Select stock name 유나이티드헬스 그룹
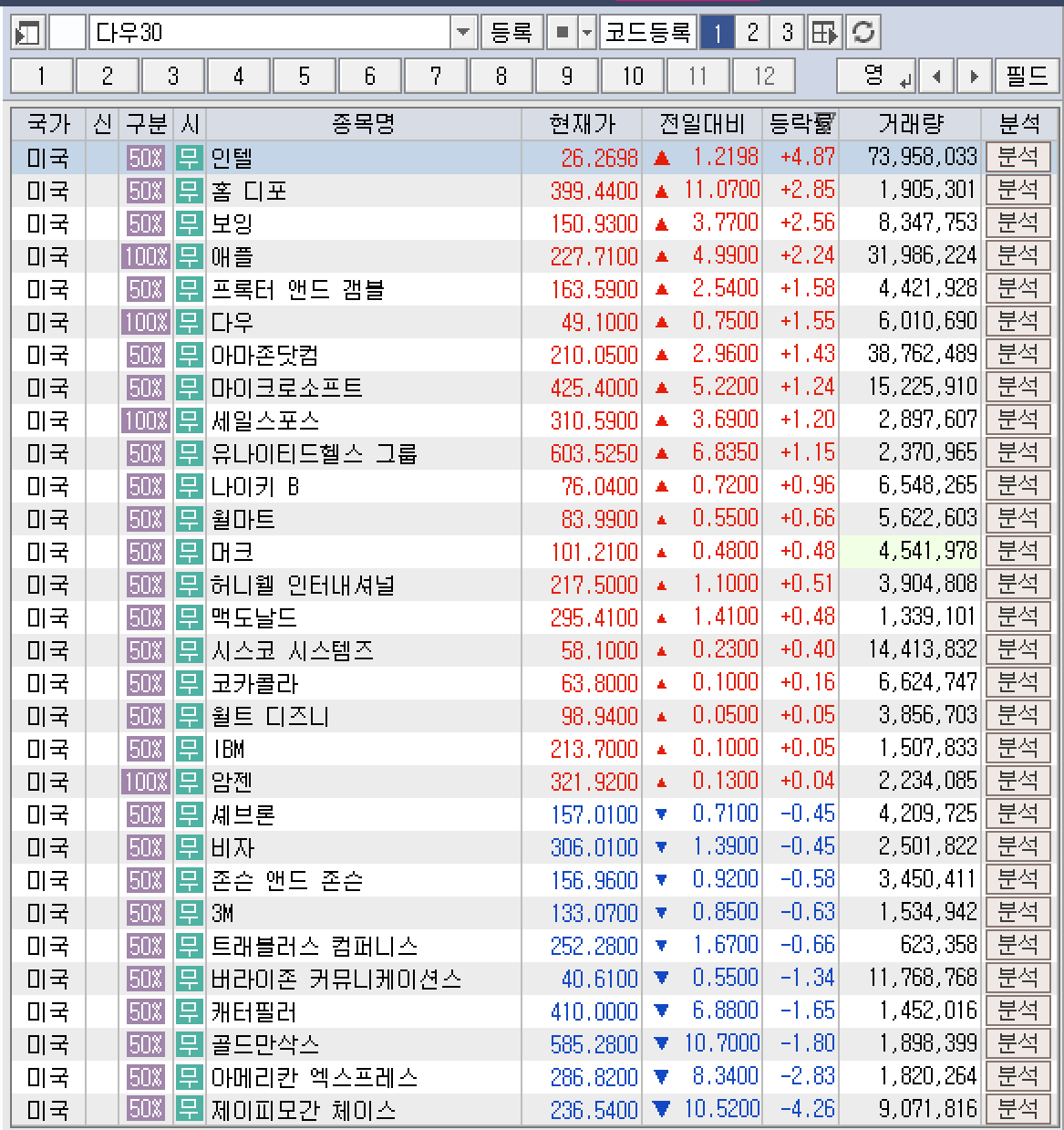 click(315, 453)
